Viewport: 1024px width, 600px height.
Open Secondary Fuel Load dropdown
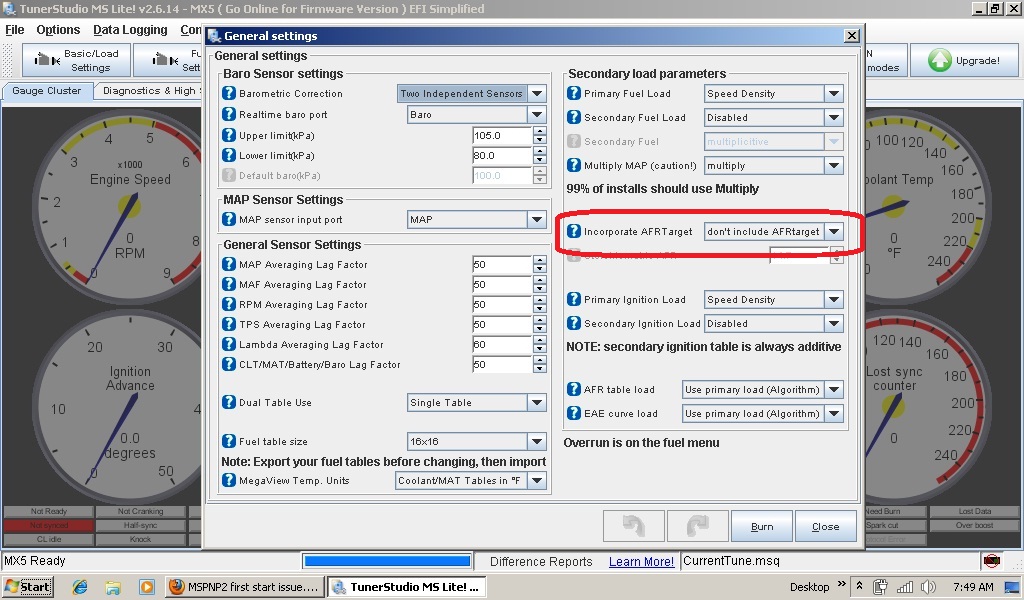tap(834, 118)
